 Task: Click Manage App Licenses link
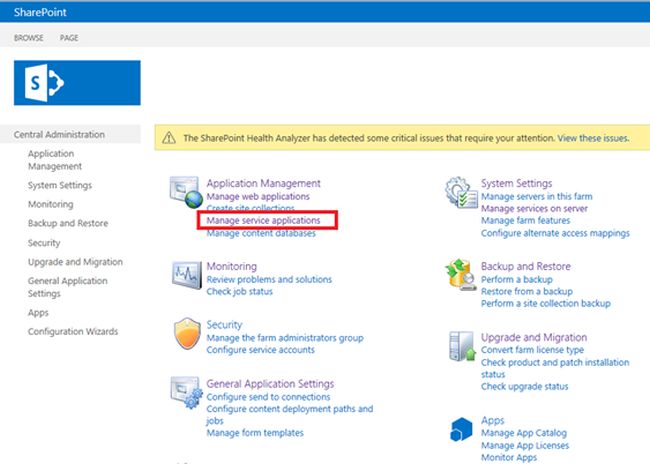pyautogui.click(x=525, y=446)
